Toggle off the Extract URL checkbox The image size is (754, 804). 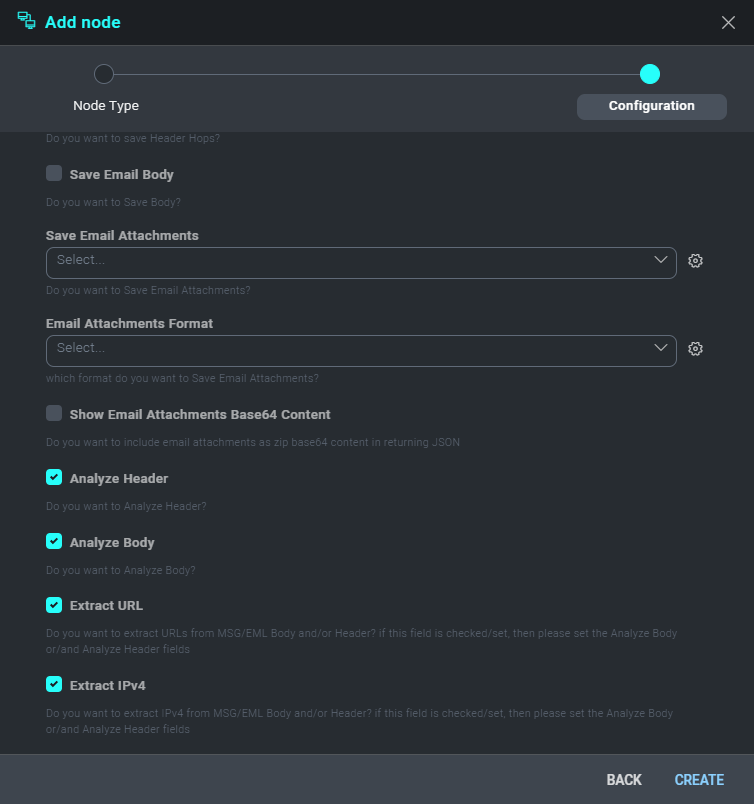pos(54,605)
